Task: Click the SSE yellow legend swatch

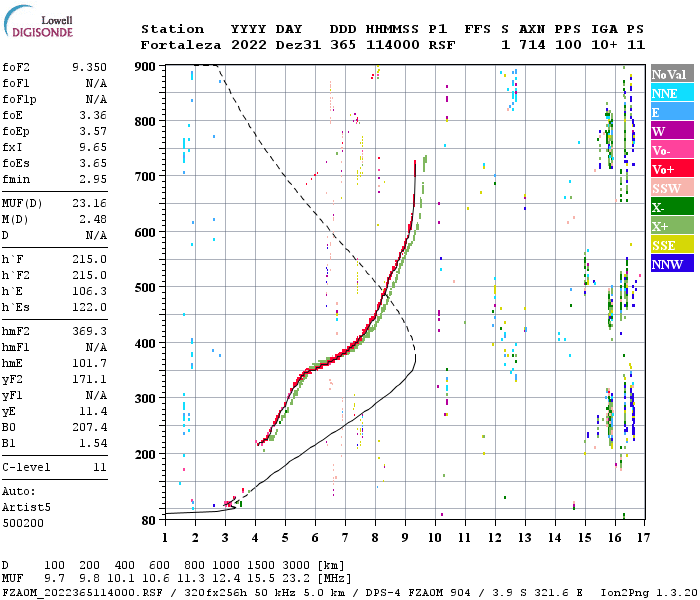Action: (672, 245)
